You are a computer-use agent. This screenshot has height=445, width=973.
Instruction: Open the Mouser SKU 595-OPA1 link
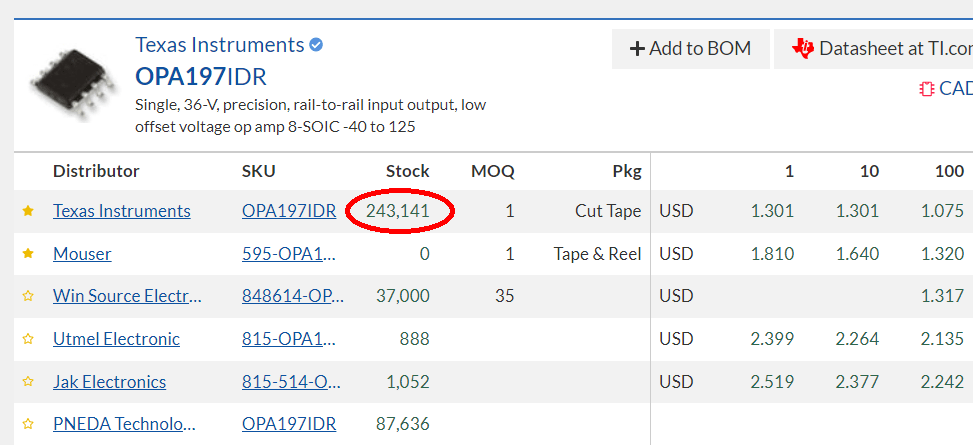(x=289, y=254)
